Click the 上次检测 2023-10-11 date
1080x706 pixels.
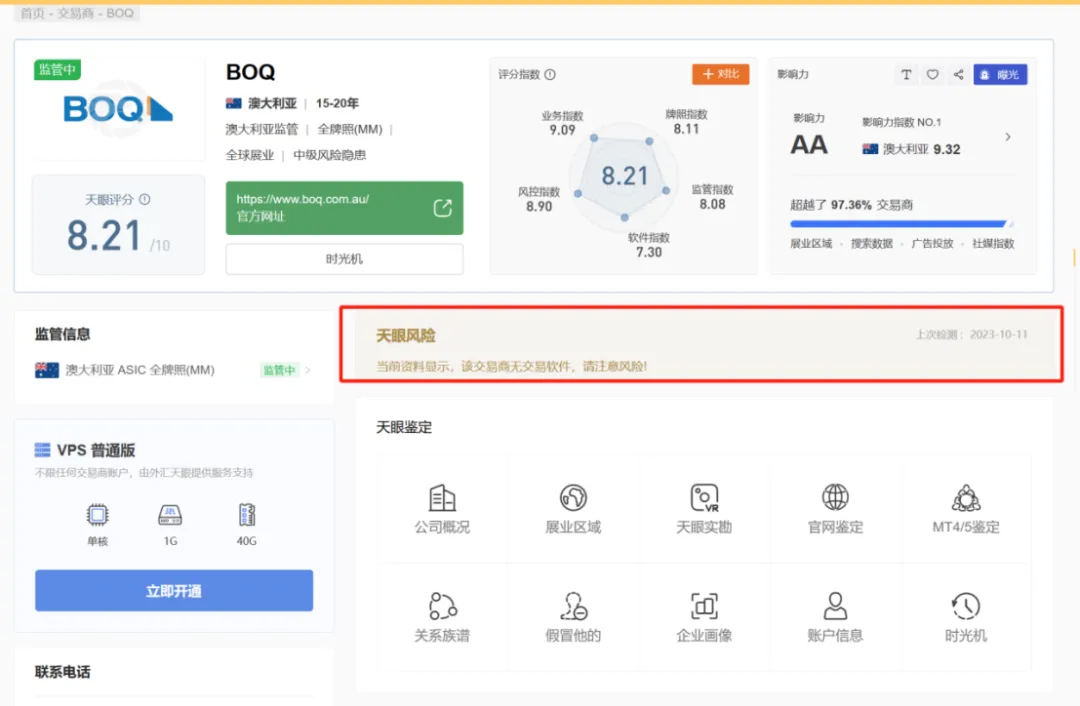971,335
